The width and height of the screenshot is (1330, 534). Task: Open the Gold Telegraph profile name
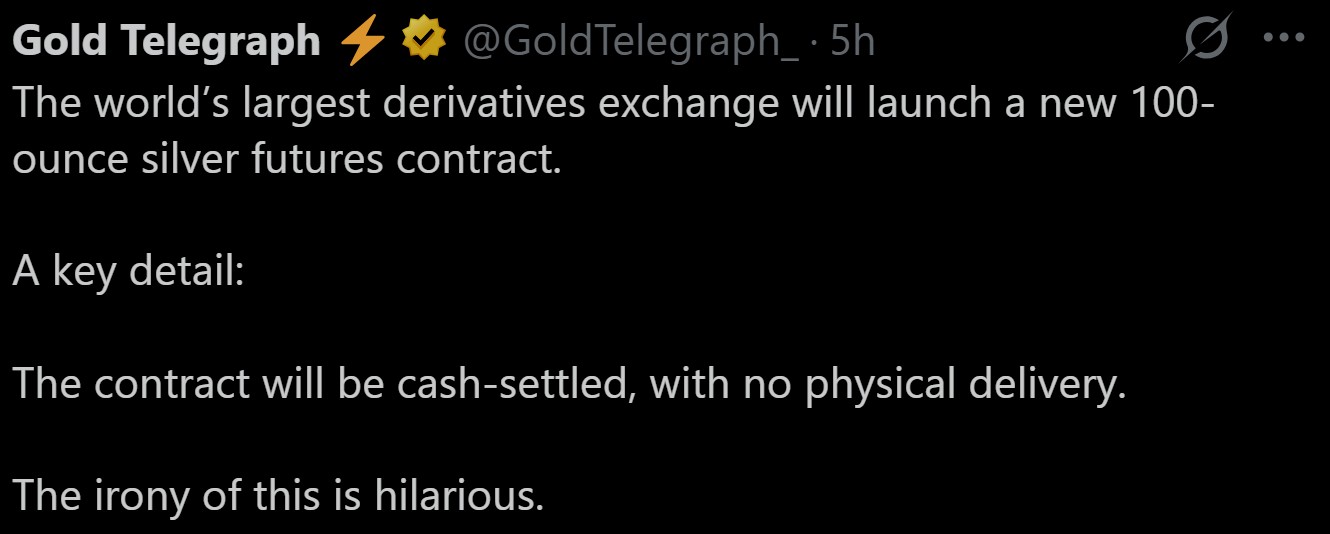[167, 41]
